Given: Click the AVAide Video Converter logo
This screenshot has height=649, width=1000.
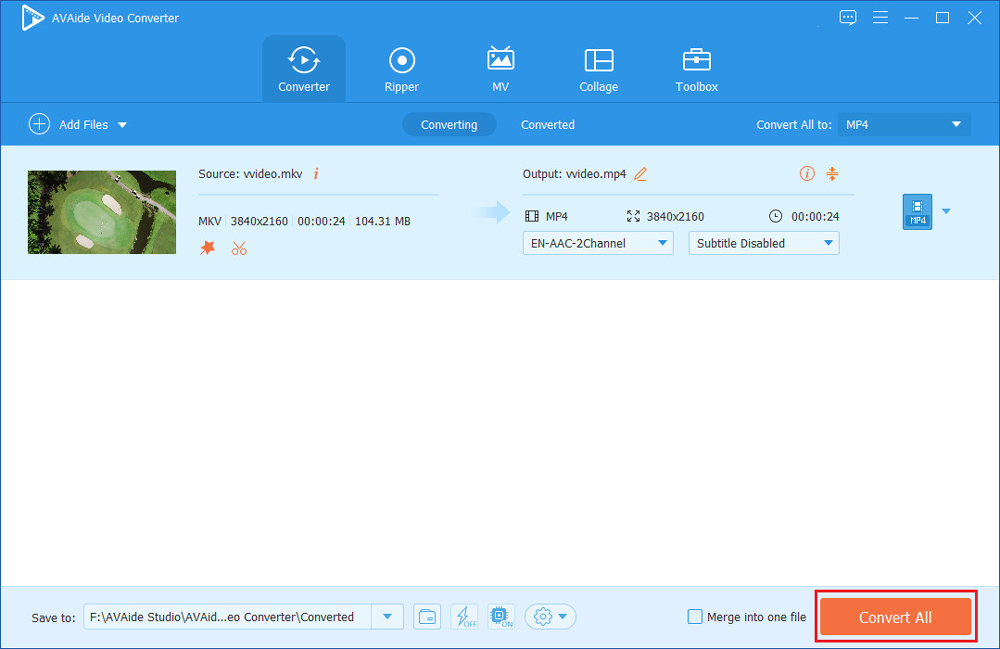Looking at the screenshot, I should tap(32, 18).
